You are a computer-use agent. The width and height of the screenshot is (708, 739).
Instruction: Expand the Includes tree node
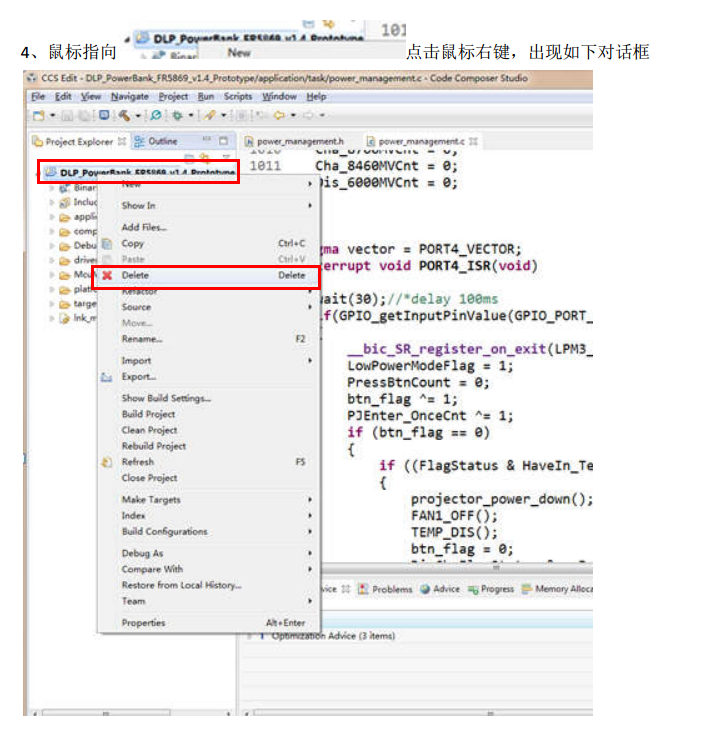coord(52,203)
